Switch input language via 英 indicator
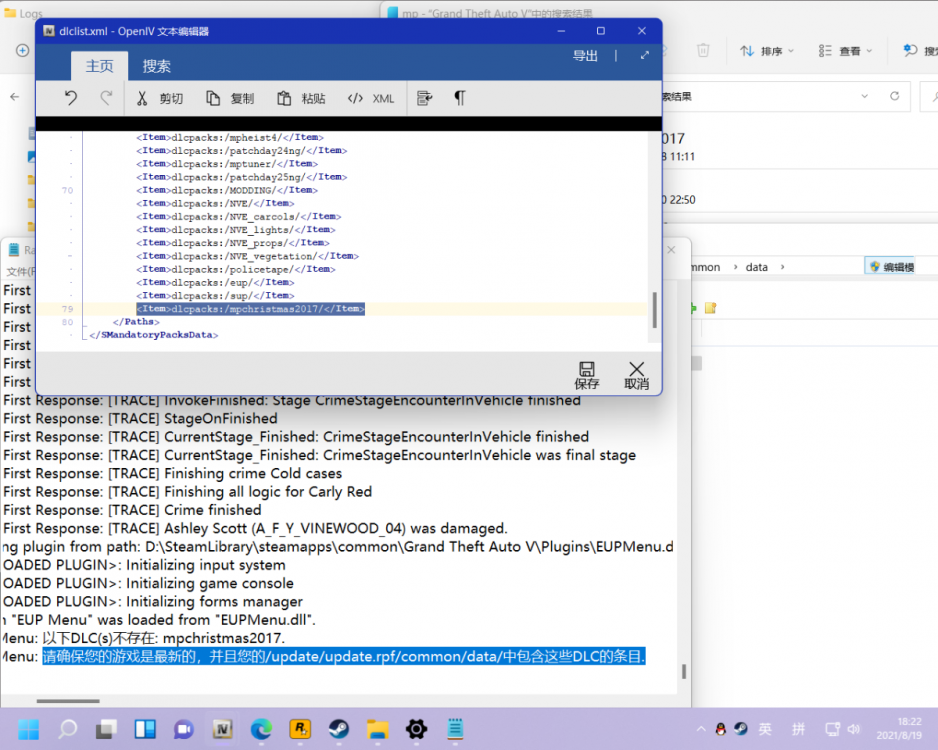The image size is (938, 750). click(x=765, y=729)
